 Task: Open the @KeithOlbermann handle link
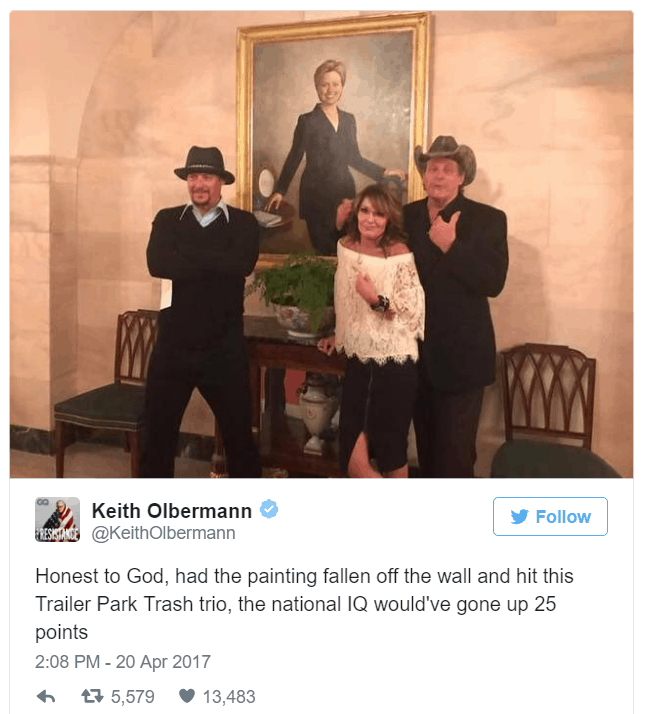point(163,533)
